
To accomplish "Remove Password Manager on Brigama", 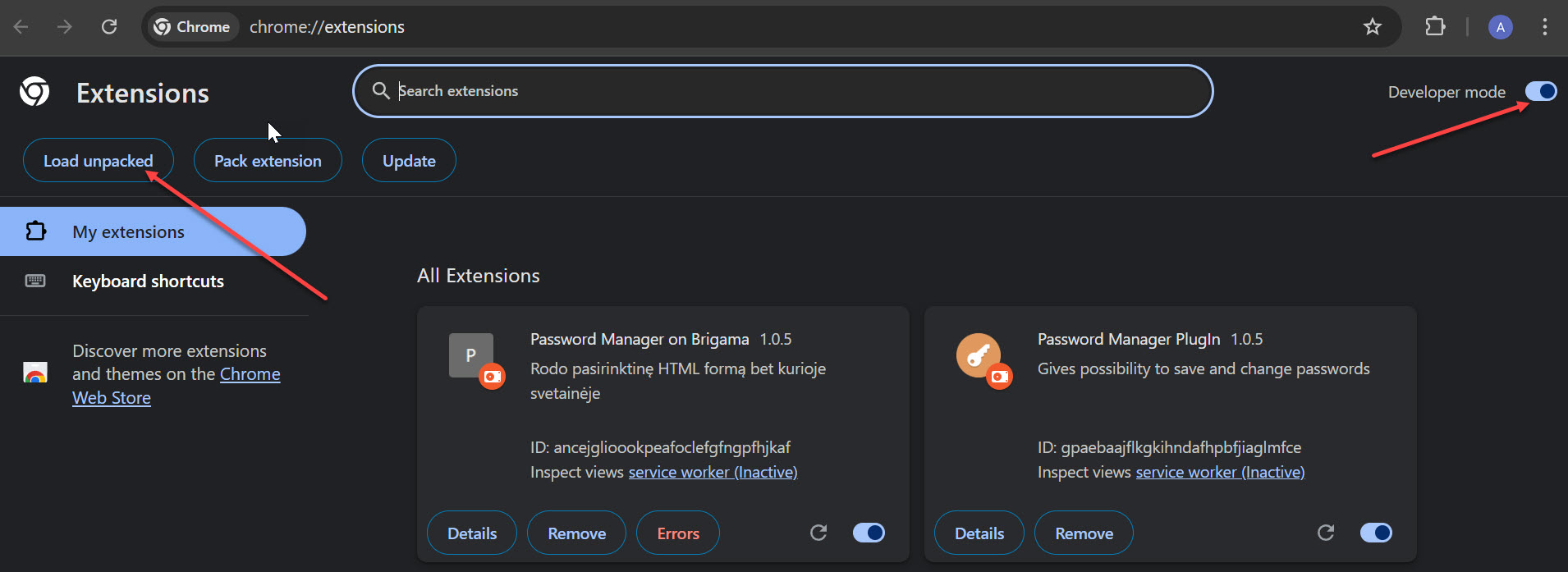I will click(x=577, y=533).
